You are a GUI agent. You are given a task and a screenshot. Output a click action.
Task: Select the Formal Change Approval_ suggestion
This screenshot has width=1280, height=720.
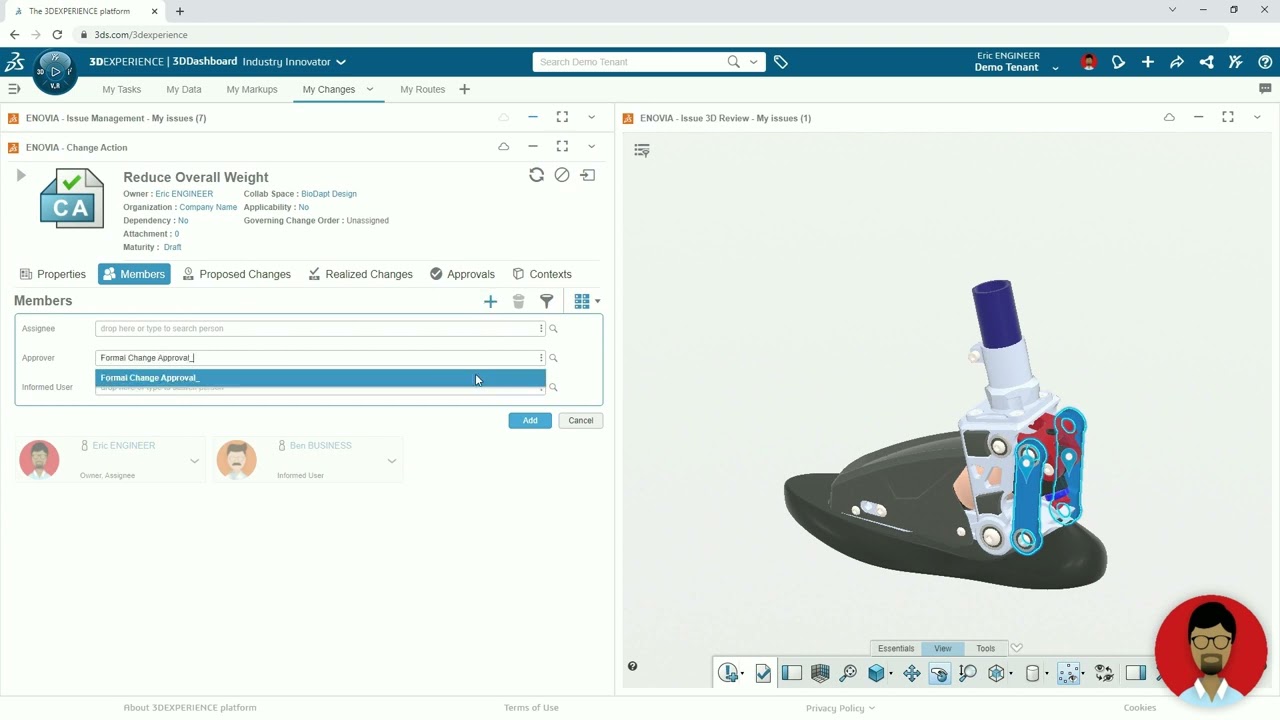click(x=321, y=378)
